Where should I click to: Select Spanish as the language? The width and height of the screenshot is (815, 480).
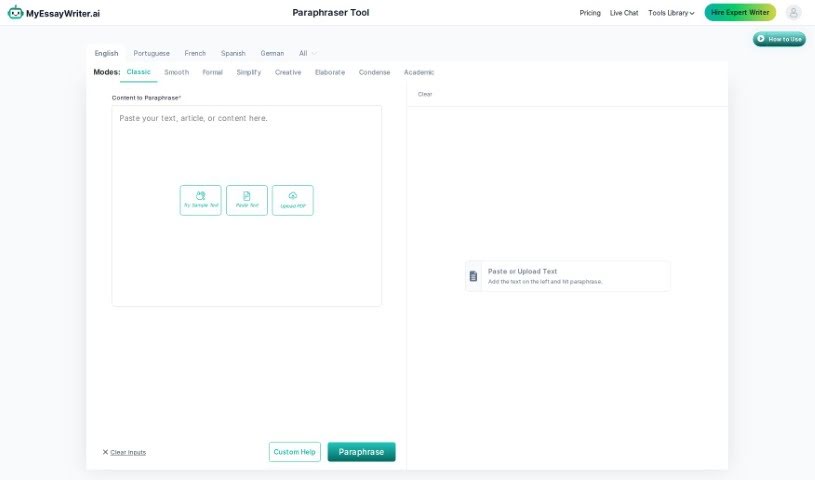point(233,53)
